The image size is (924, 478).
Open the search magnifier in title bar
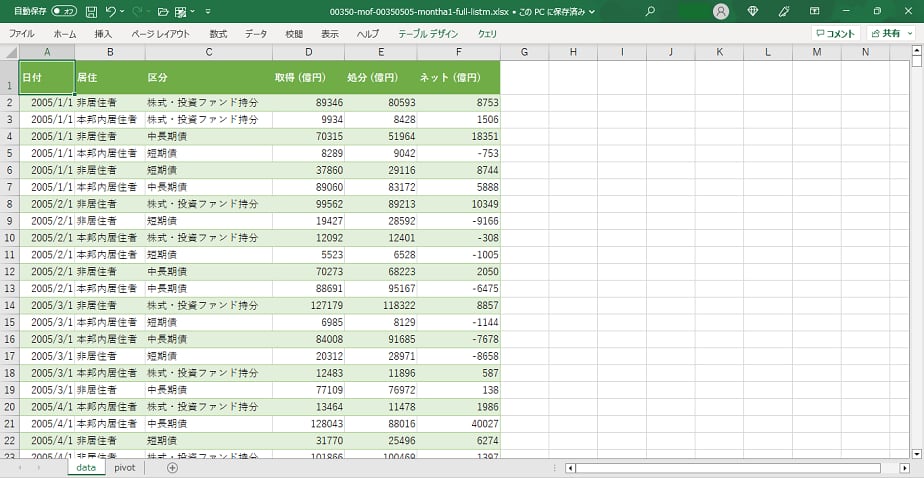point(651,11)
